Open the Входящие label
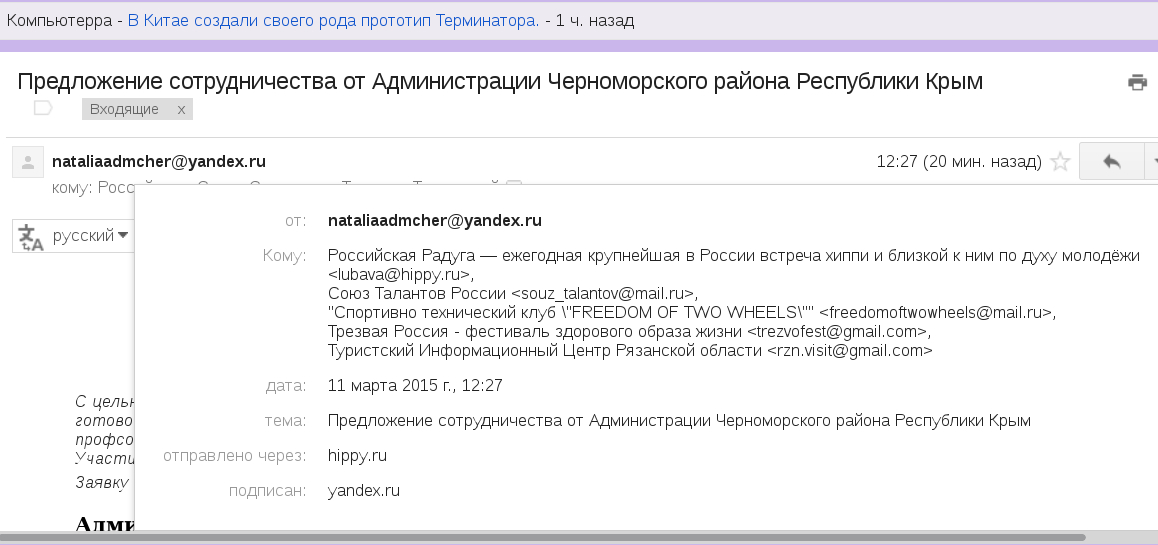 pos(124,110)
